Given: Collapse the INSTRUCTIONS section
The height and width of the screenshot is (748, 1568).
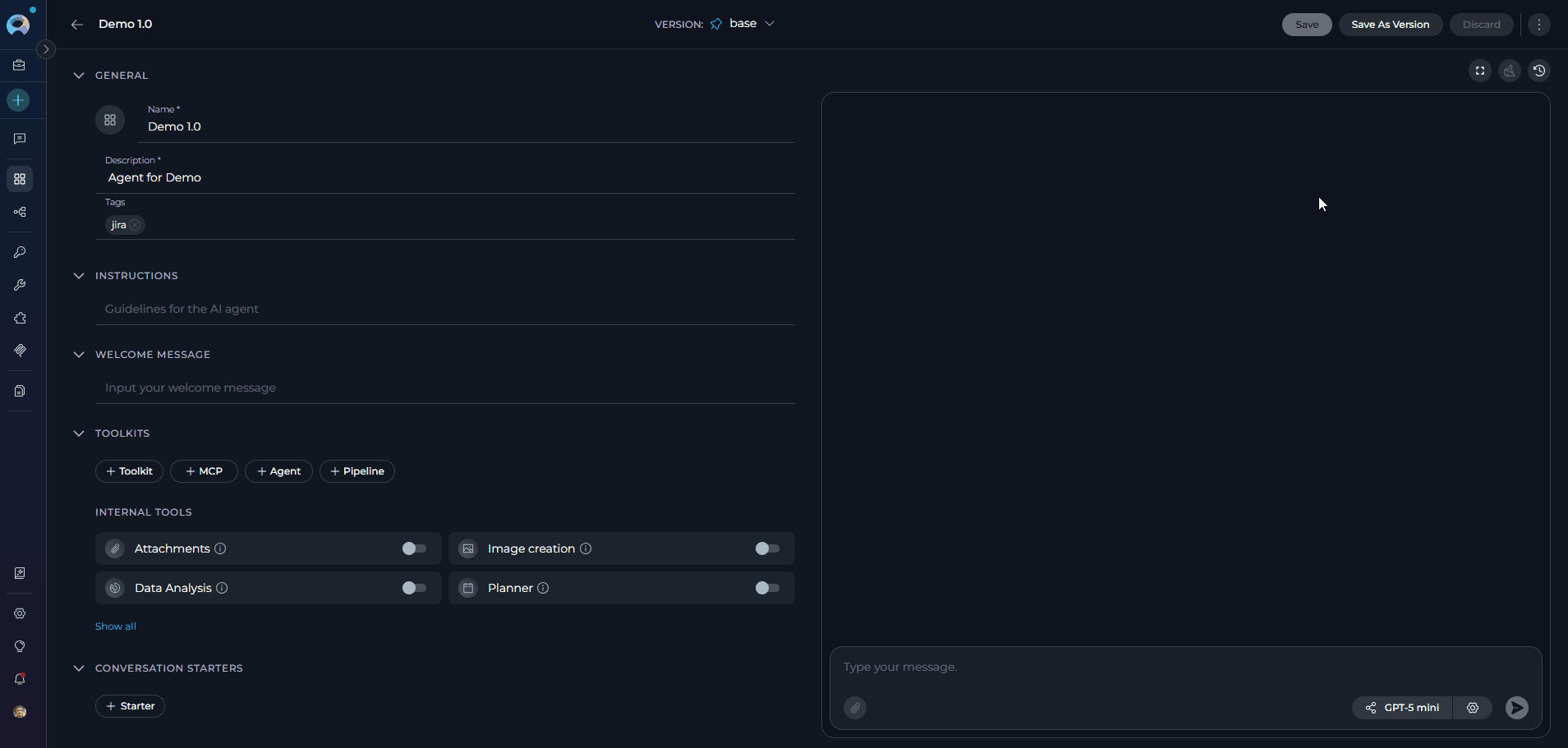Looking at the screenshot, I should pyautogui.click(x=79, y=276).
